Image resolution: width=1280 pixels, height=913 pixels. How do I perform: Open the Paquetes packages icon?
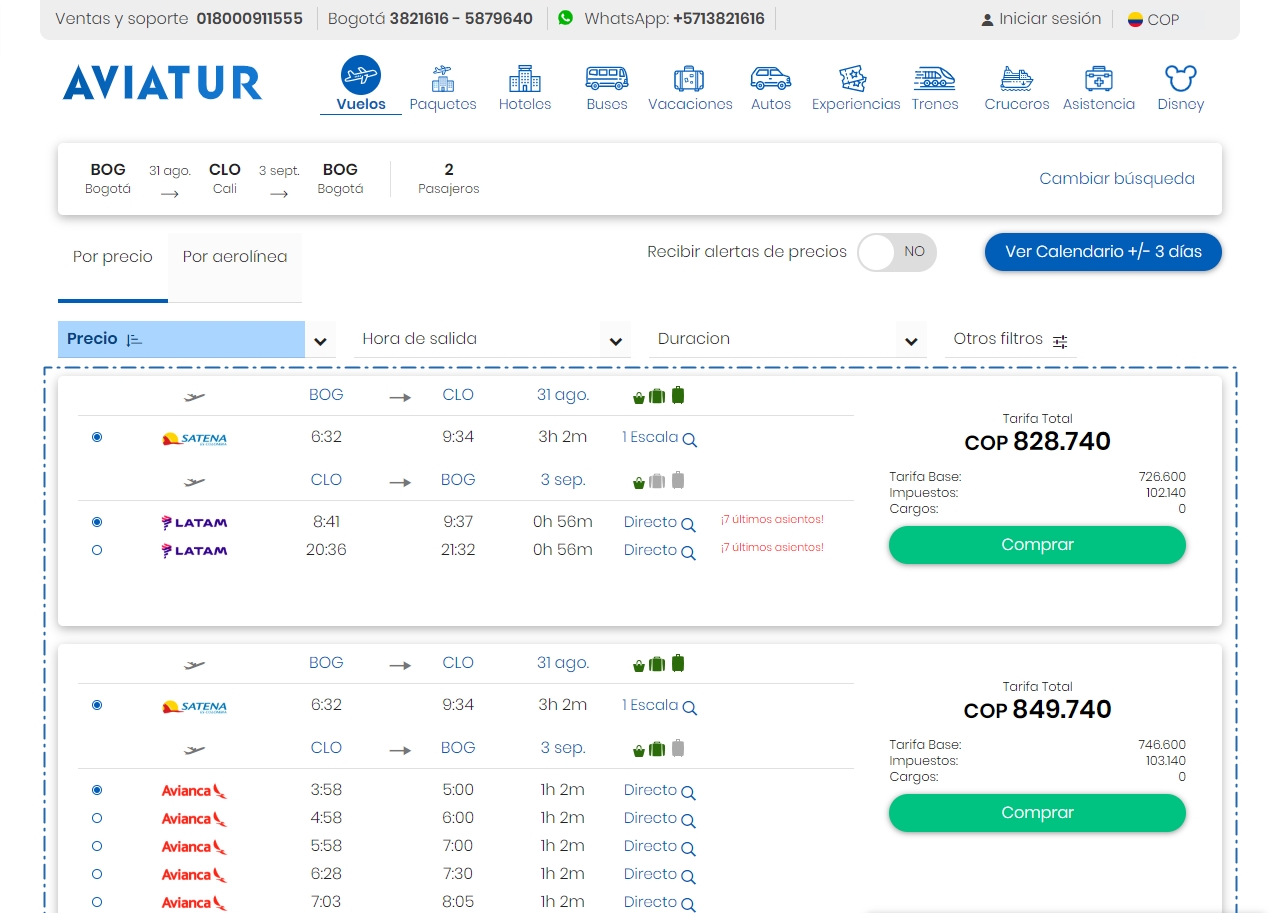[x=443, y=78]
